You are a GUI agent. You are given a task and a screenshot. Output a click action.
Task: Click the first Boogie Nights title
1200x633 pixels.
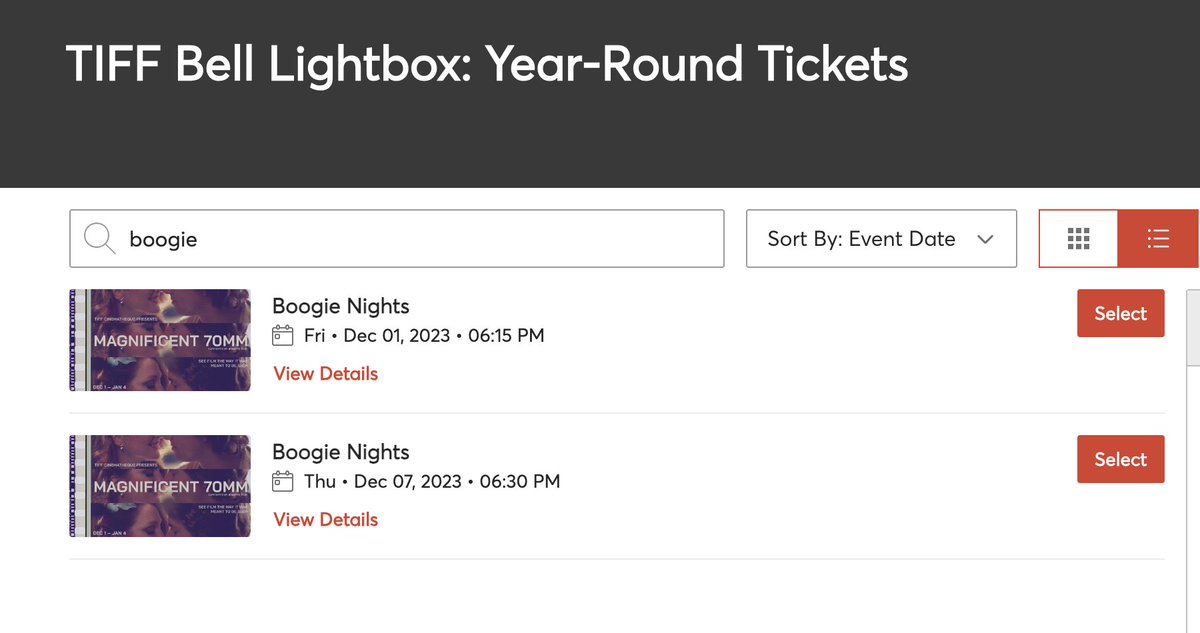[341, 306]
